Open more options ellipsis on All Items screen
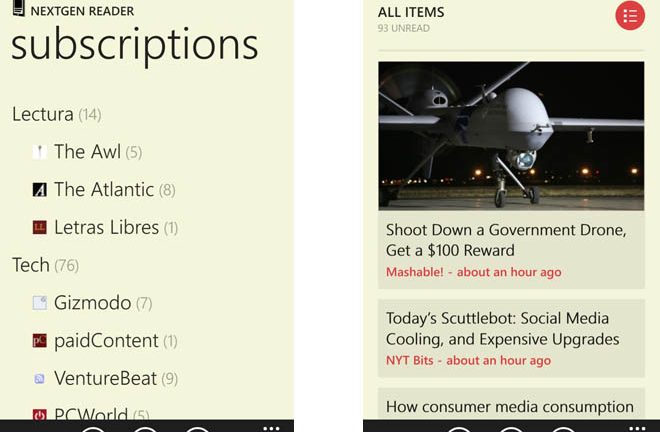Screen dimensions: 660x432 point(636,426)
